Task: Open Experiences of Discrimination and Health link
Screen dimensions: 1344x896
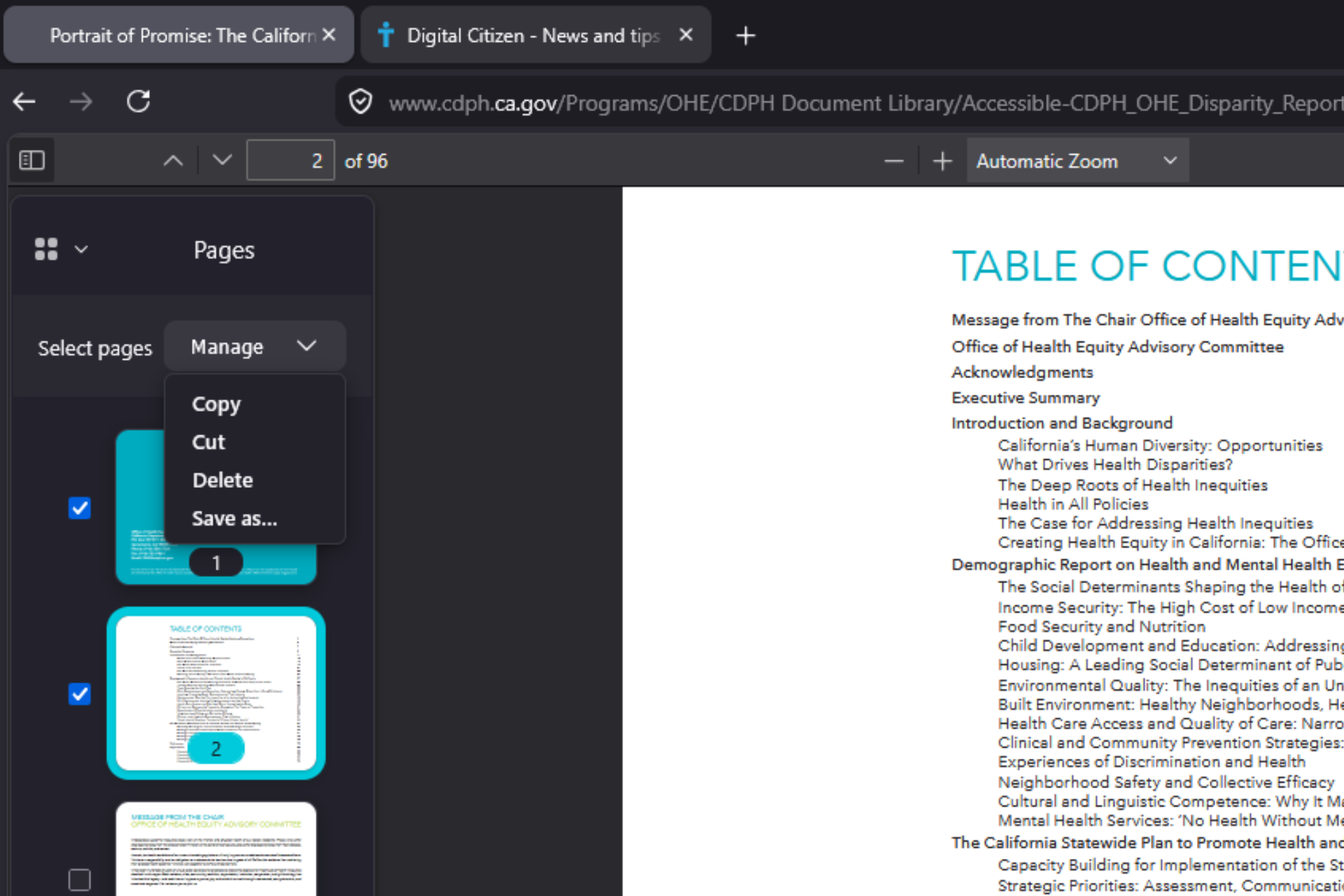Action: (x=1151, y=762)
